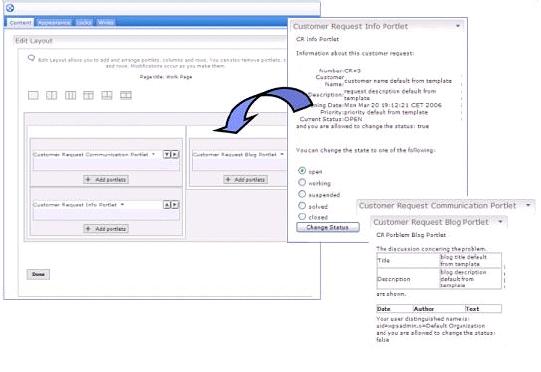
Task: Select the suspended status radio button
Action: pyautogui.click(x=302, y=194)
